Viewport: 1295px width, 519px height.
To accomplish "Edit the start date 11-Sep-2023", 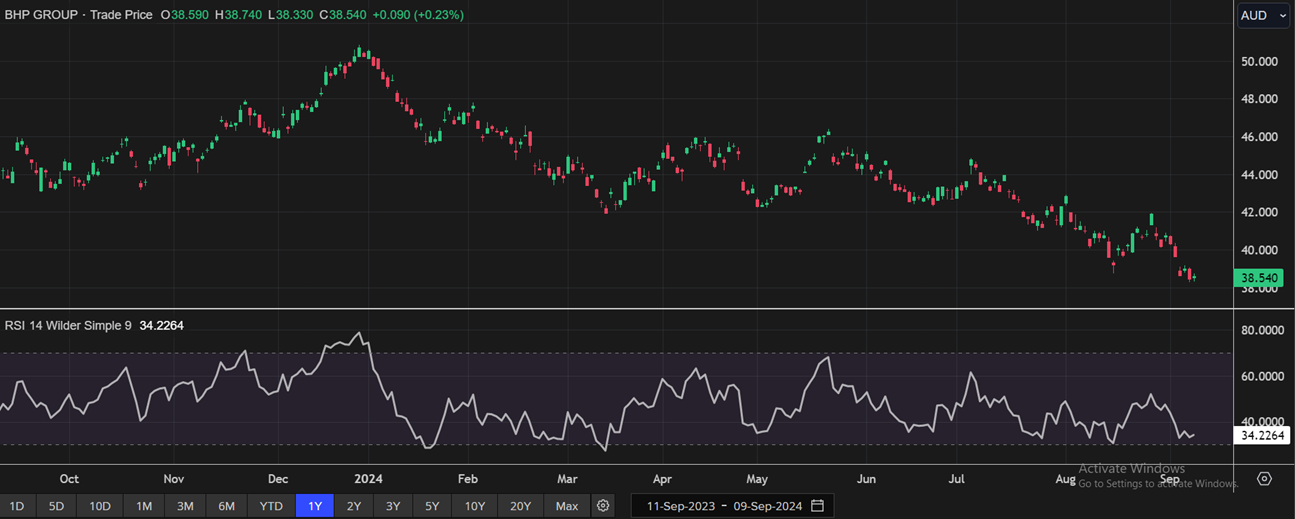I will point(680,506).
